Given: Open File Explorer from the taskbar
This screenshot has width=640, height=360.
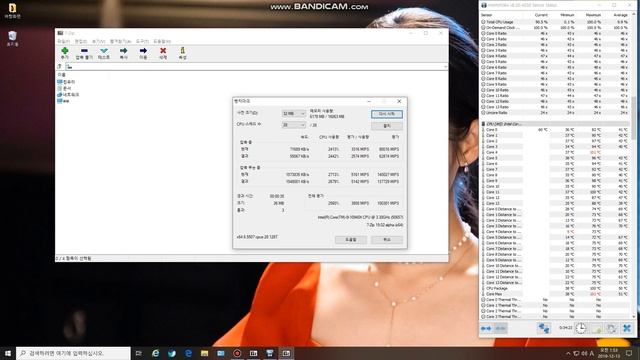Looking at the screenshot, I should tap(204, 353).
